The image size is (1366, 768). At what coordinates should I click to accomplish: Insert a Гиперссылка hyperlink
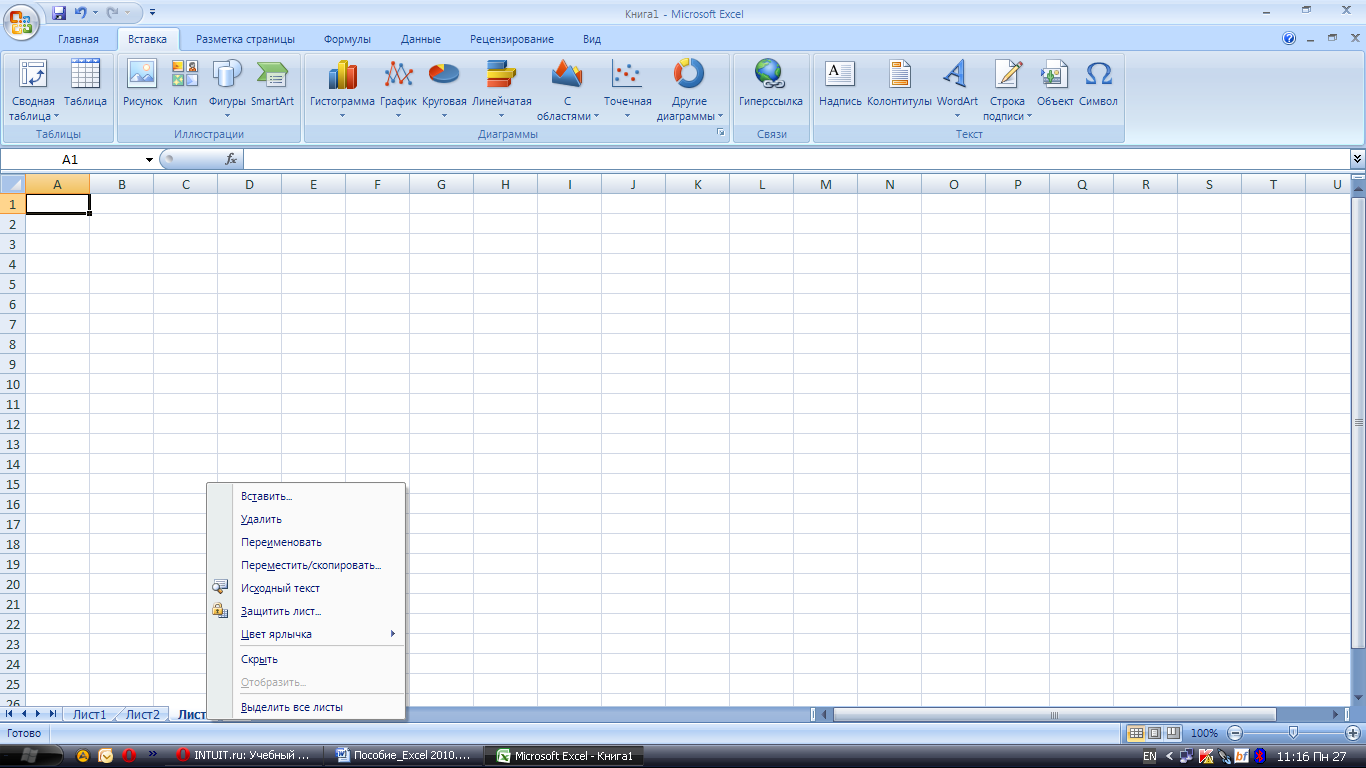click(770, 84)
